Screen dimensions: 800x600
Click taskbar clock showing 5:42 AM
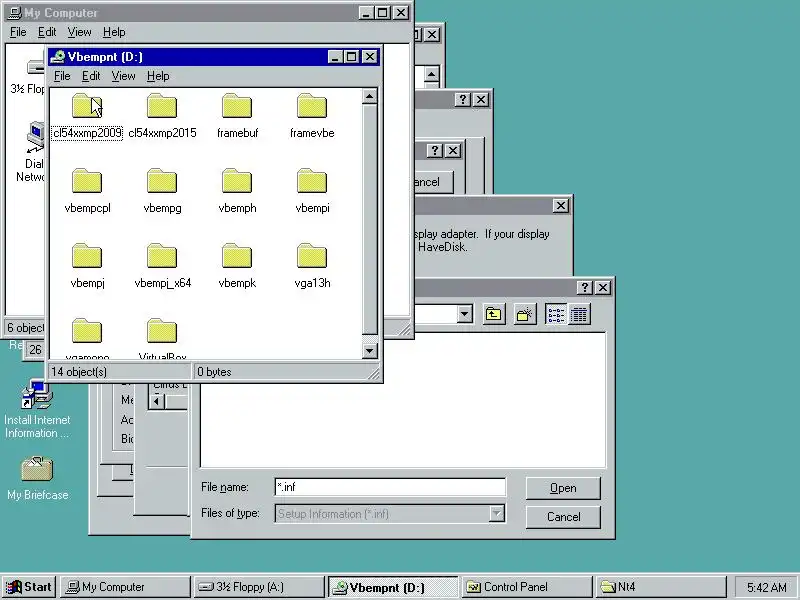click(766, 587)
